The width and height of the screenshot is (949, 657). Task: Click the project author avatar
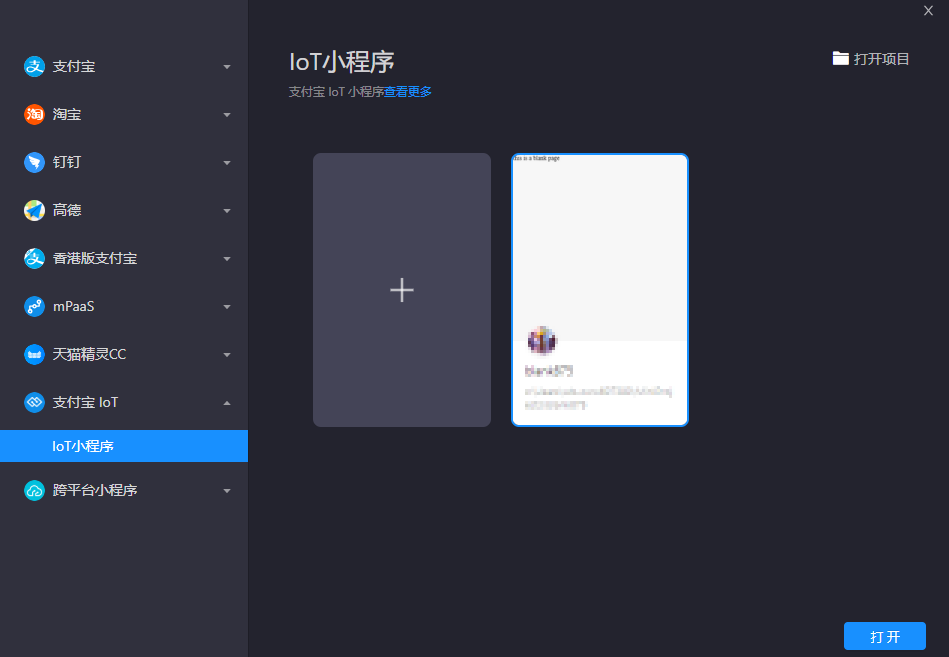click(542, 341)
